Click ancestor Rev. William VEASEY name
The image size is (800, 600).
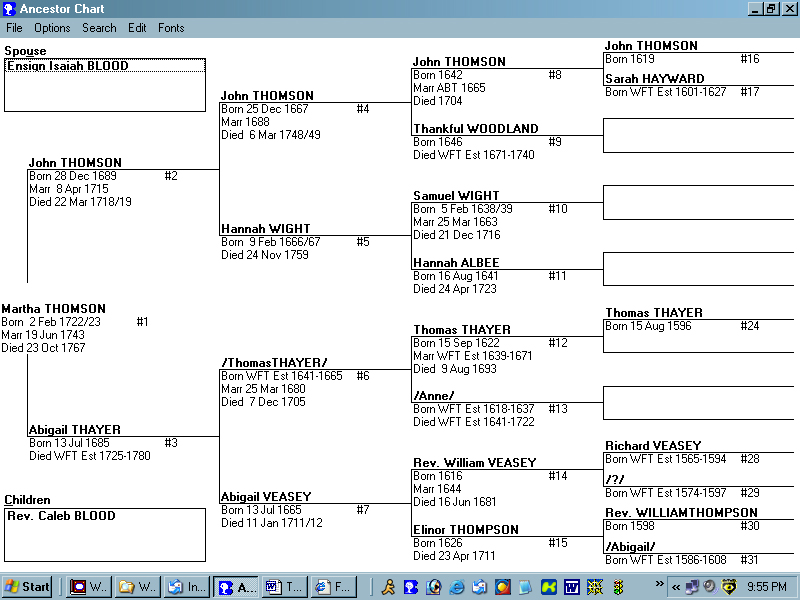pos(474,463)
